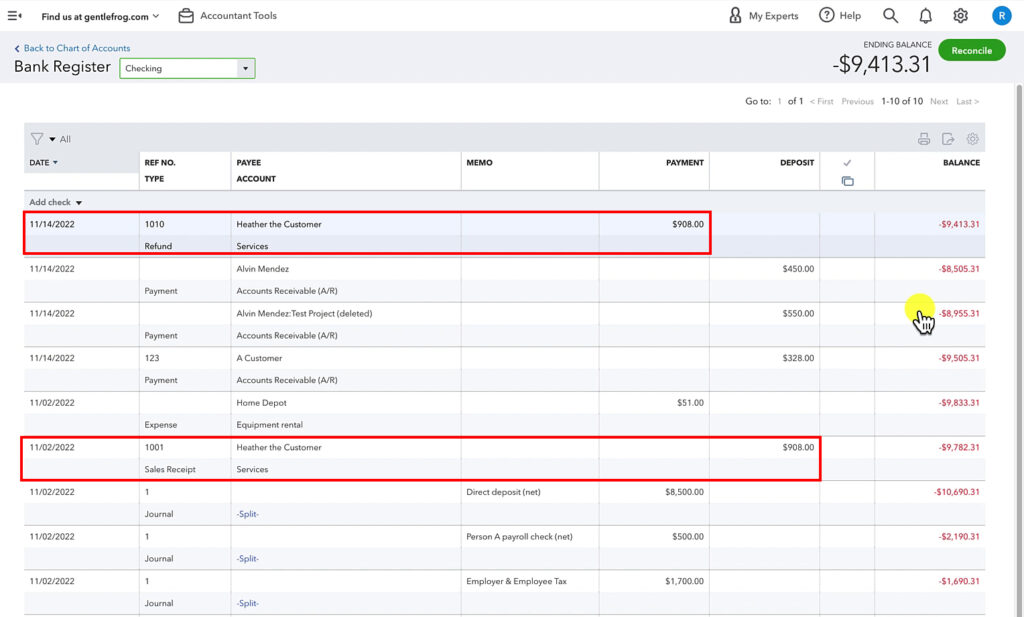Open QuickBooks settings gear in top bar
The width and height of the screenshot is (1024, 617).
[x=961, y=15]
